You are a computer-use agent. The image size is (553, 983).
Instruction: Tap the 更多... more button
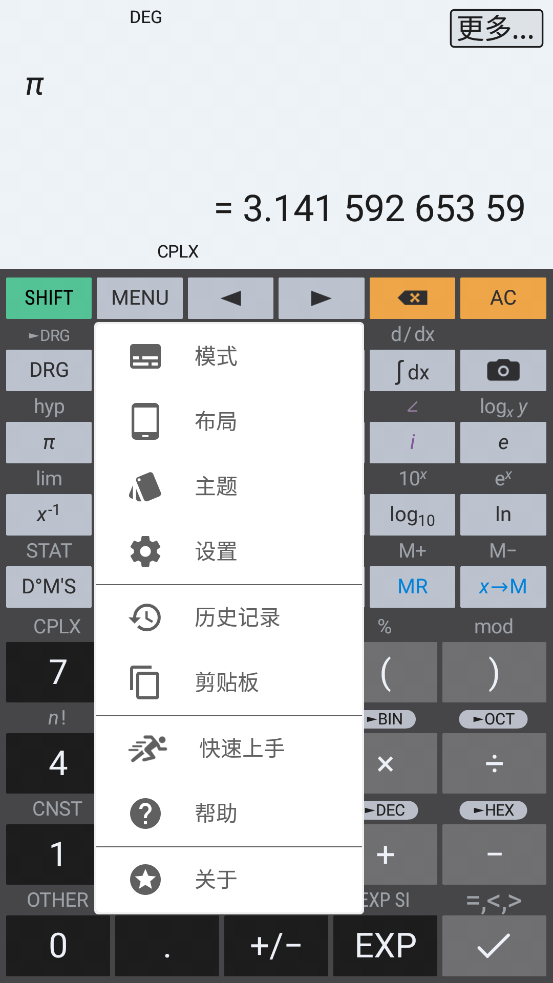(497, 28)
